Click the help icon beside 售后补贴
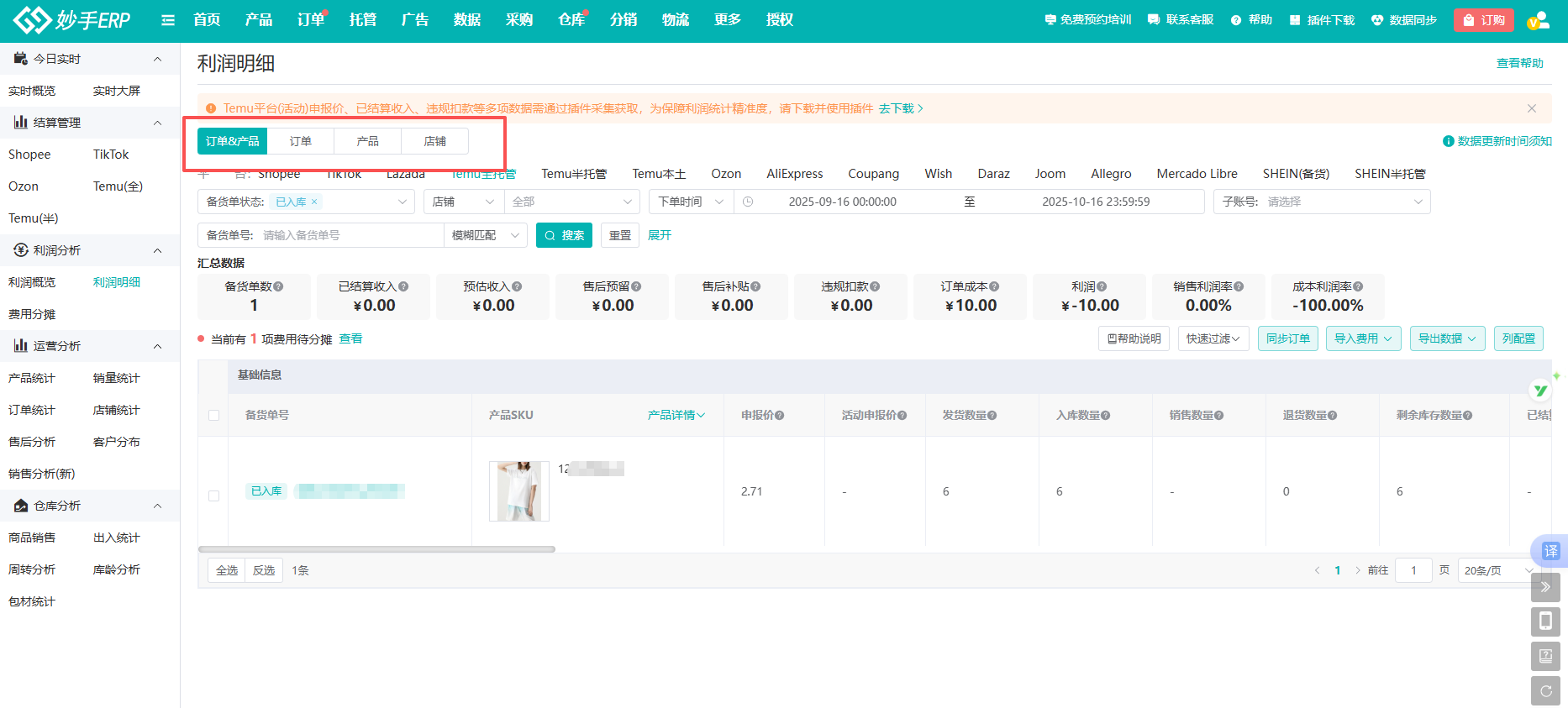 (755, 286)
